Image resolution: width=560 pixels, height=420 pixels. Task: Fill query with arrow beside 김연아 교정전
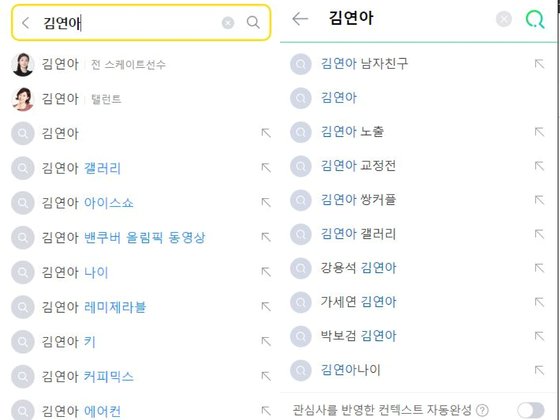tap(539, 166)
